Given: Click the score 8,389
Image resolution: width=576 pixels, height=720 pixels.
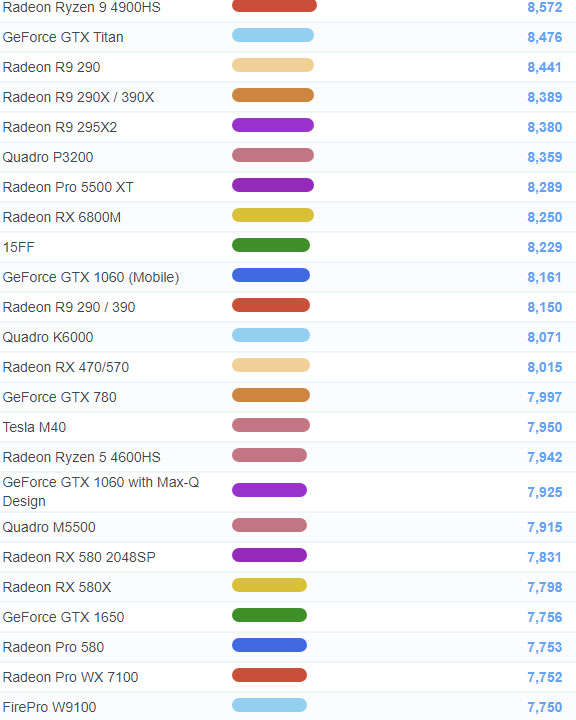Looking at the screenshot, I should [545, 97].
